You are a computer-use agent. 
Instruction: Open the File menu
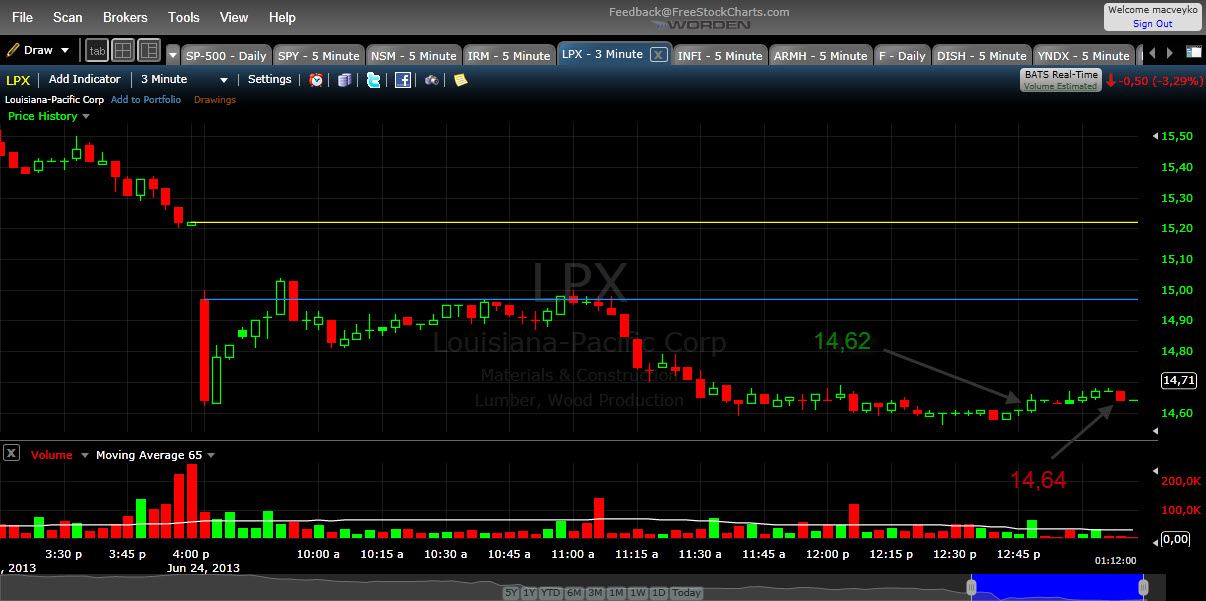[x=21, y=17]
